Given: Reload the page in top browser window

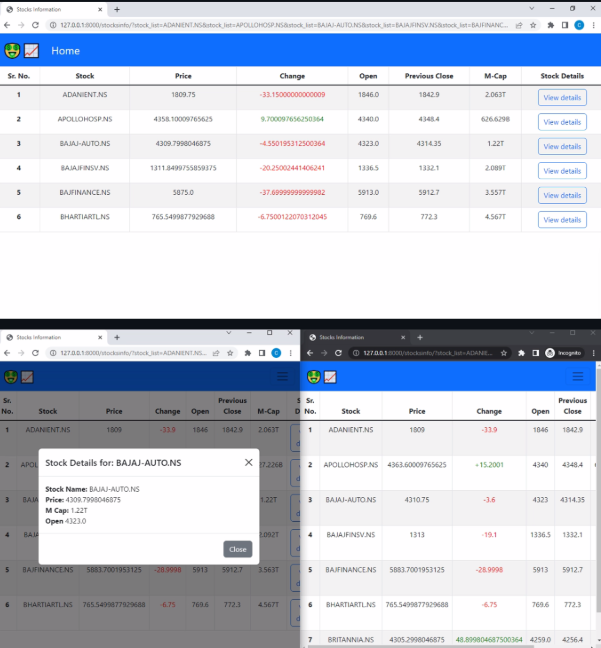Looking at the screenshot, I should 36,25.
